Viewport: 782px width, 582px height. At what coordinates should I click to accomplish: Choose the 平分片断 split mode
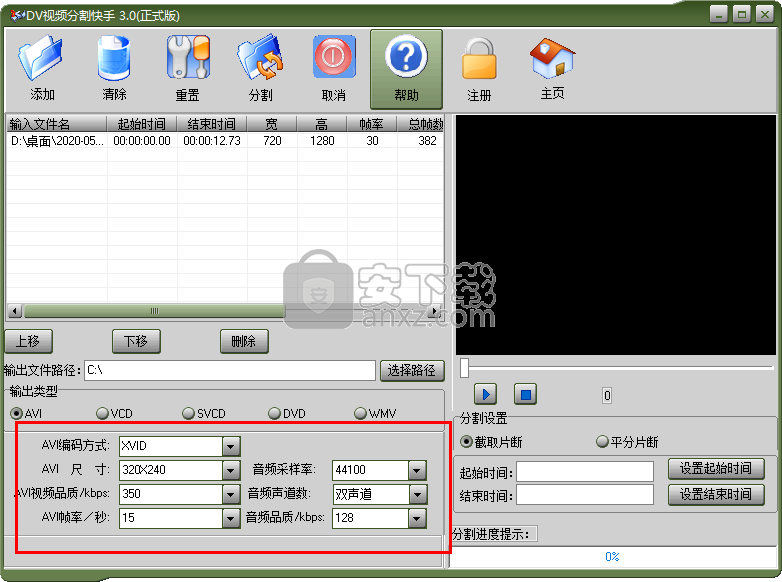602,442
